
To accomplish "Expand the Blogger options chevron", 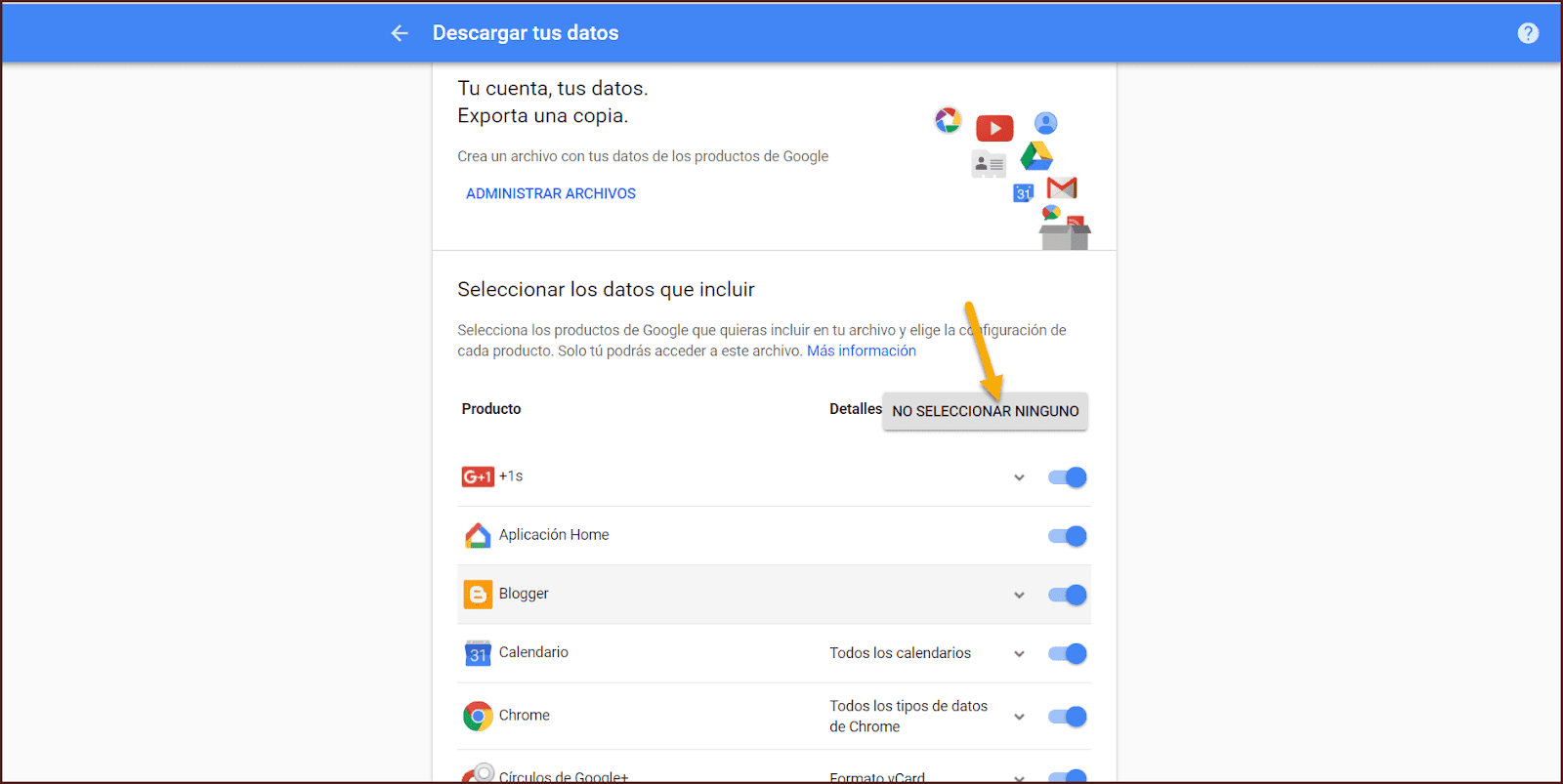I will point(1019,595).
